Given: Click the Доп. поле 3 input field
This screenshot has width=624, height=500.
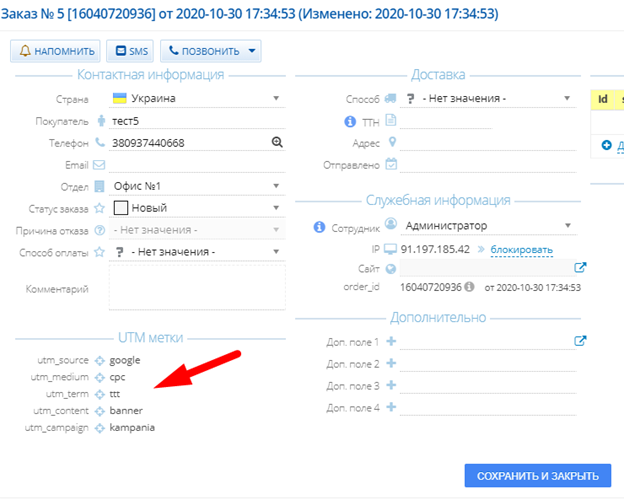Looking at the screenshot, I should [x=488, y=385].
